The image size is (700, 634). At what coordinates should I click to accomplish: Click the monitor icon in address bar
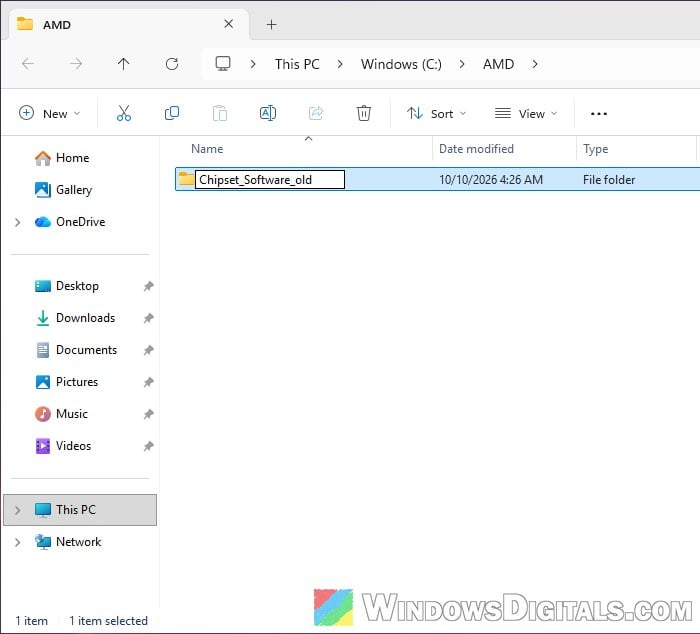click(x=223, y=64)
